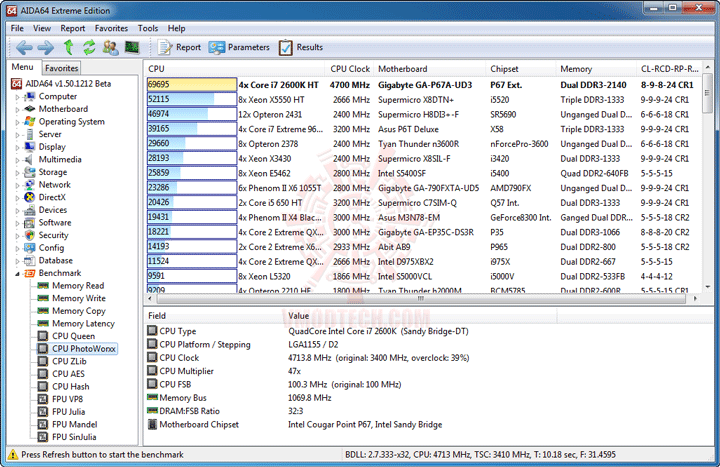
Task: Select the CPU Queen benchmark
Action: (x=73, y=336)
